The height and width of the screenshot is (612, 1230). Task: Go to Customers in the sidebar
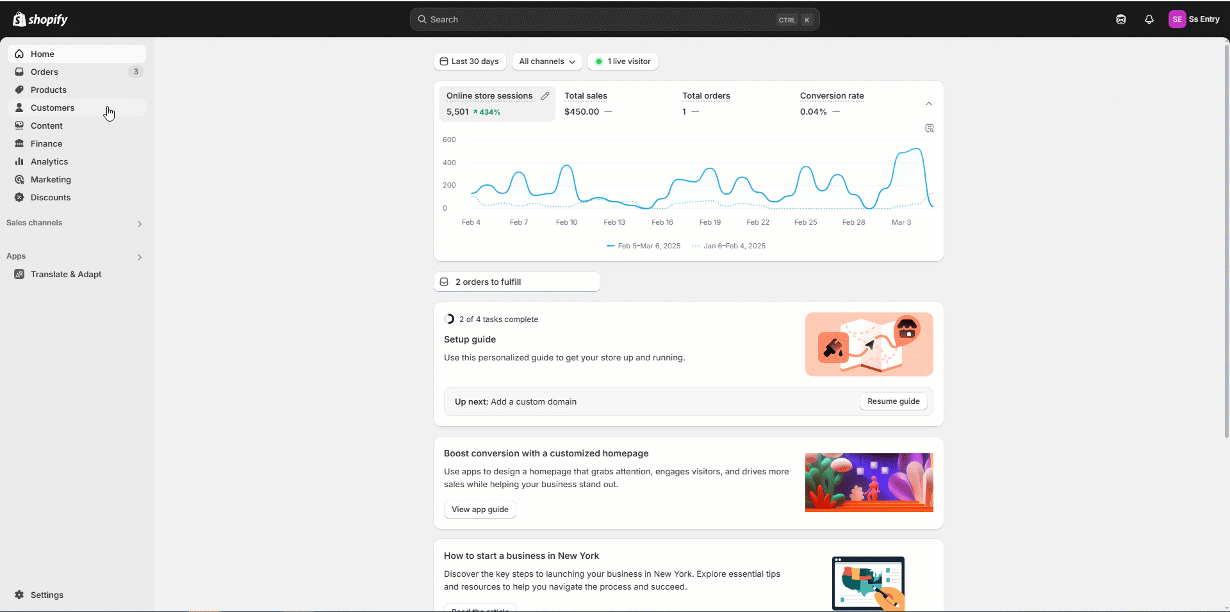(x=52, y=108)
